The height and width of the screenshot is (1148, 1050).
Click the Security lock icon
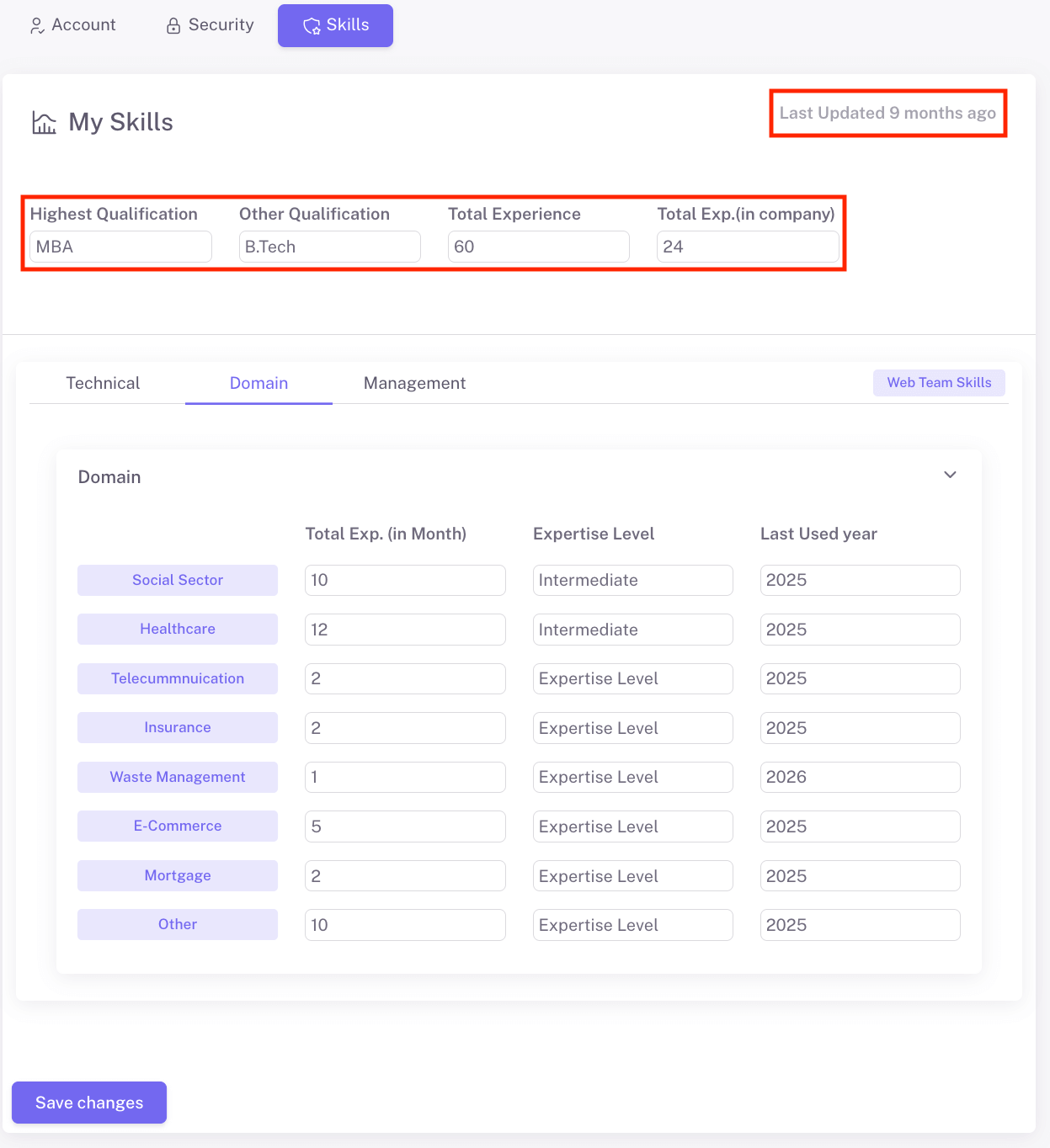click(173, 26)
